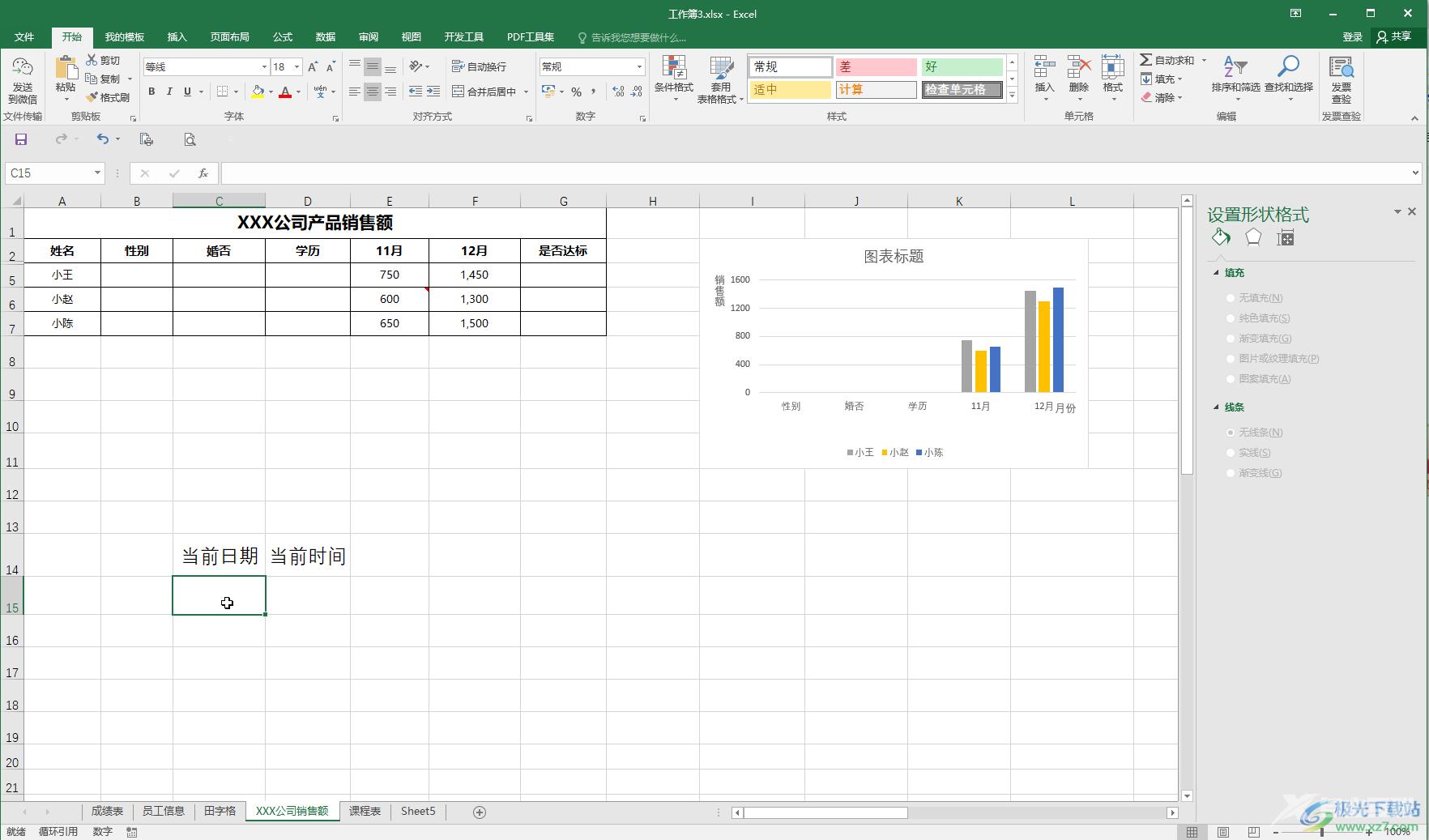
Task: Open the Sheet5 sheet tab
Action: click(418, 811)
